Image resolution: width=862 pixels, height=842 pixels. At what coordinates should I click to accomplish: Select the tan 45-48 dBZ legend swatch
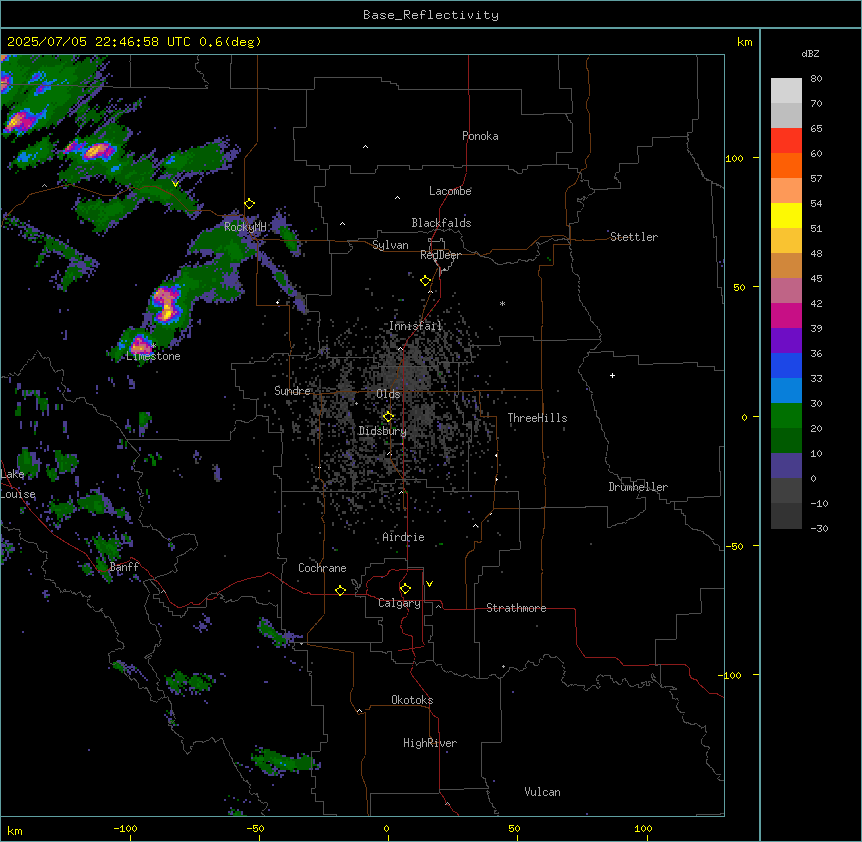(786, 265)
